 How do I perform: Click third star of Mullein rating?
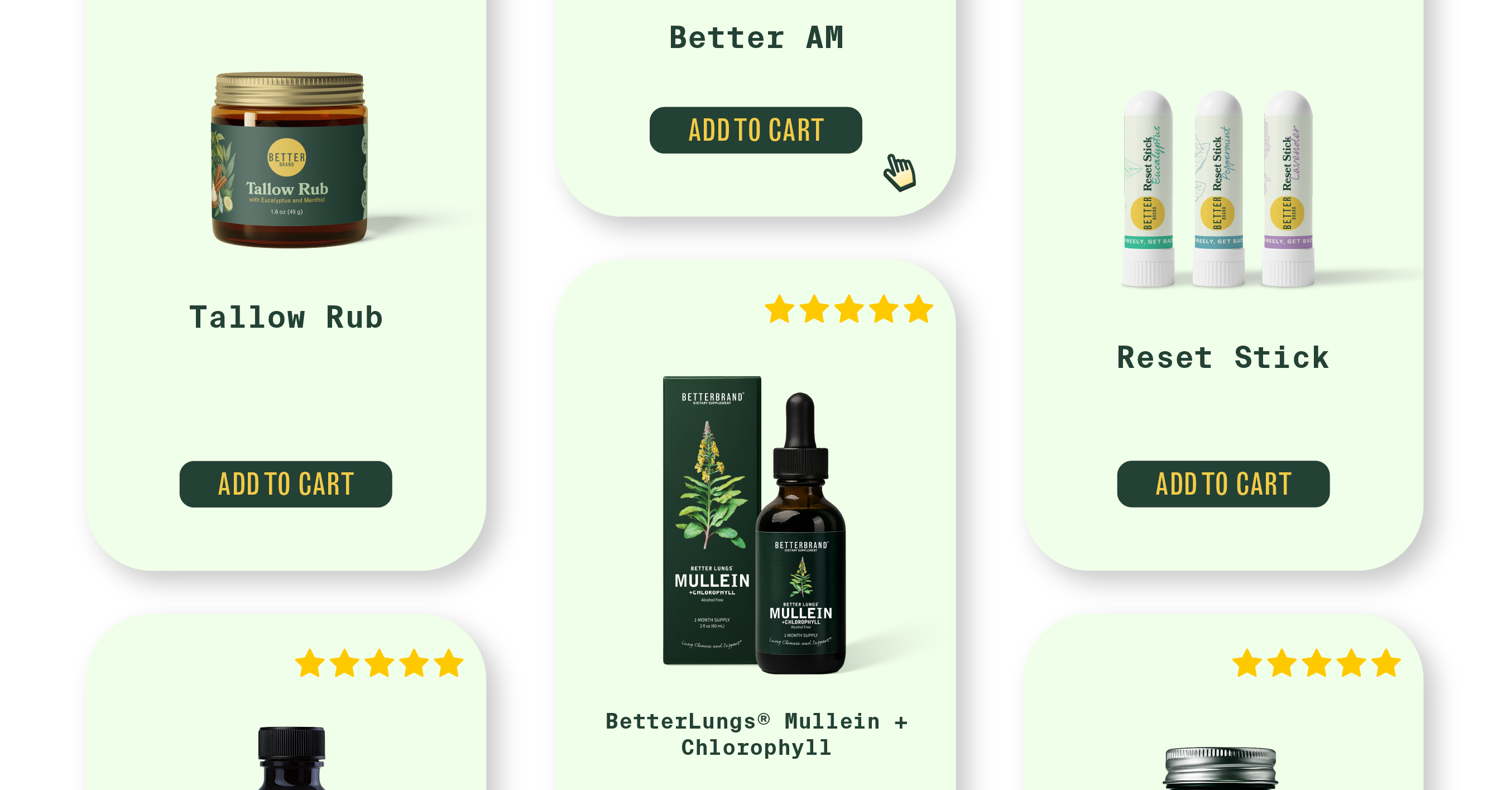[x=849, y=309]
